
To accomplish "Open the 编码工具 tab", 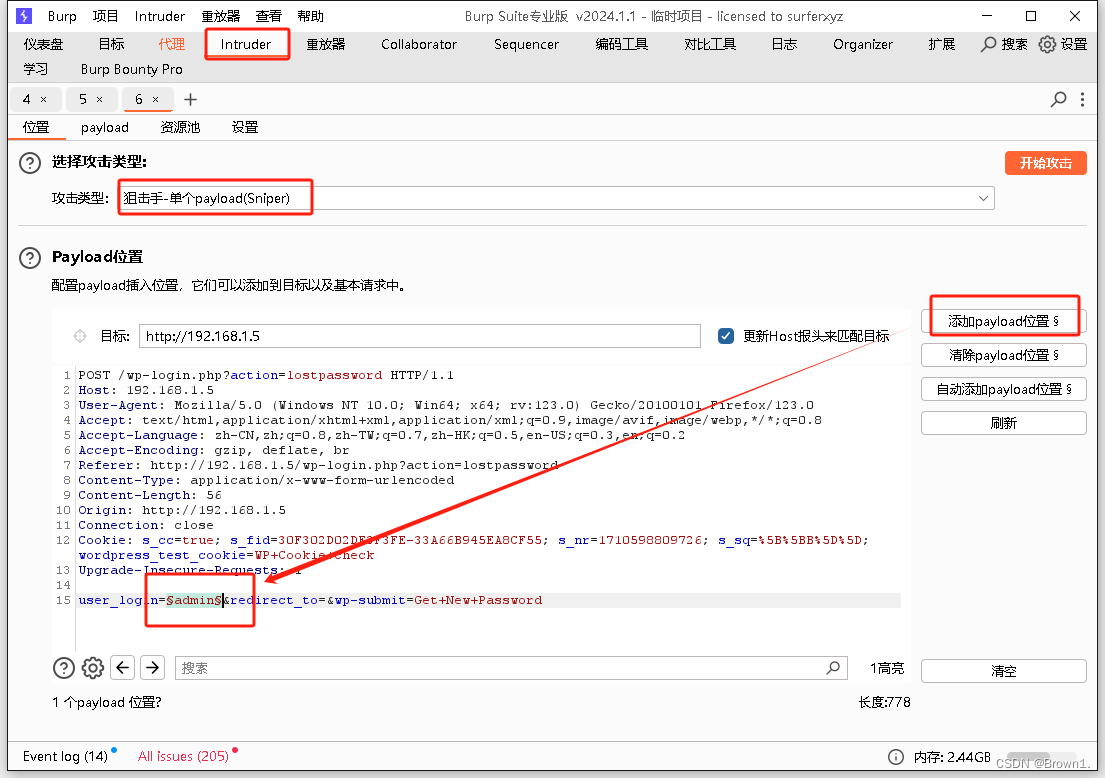I will (x=622, y=44).
